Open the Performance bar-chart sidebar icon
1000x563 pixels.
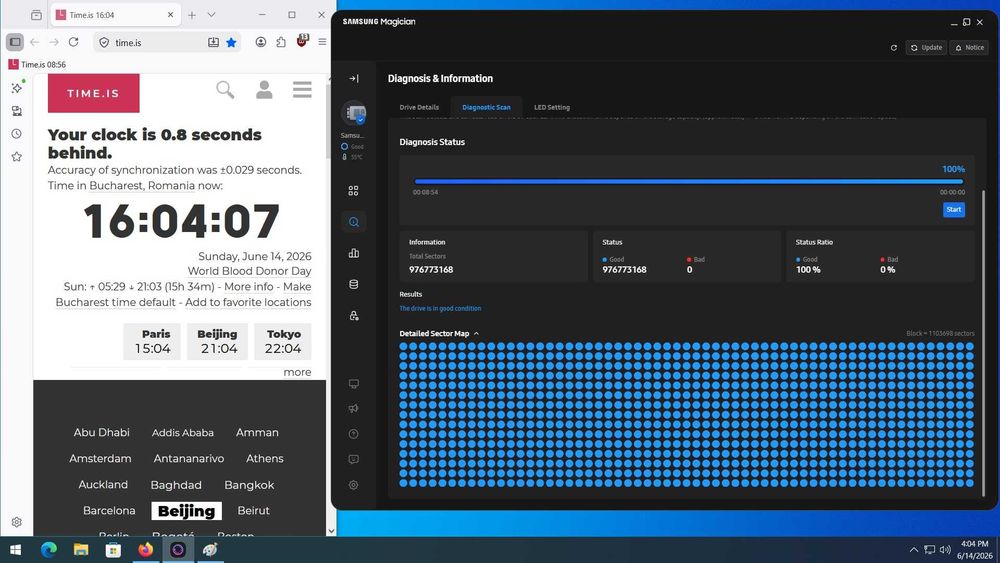click(x=353, y=253)
